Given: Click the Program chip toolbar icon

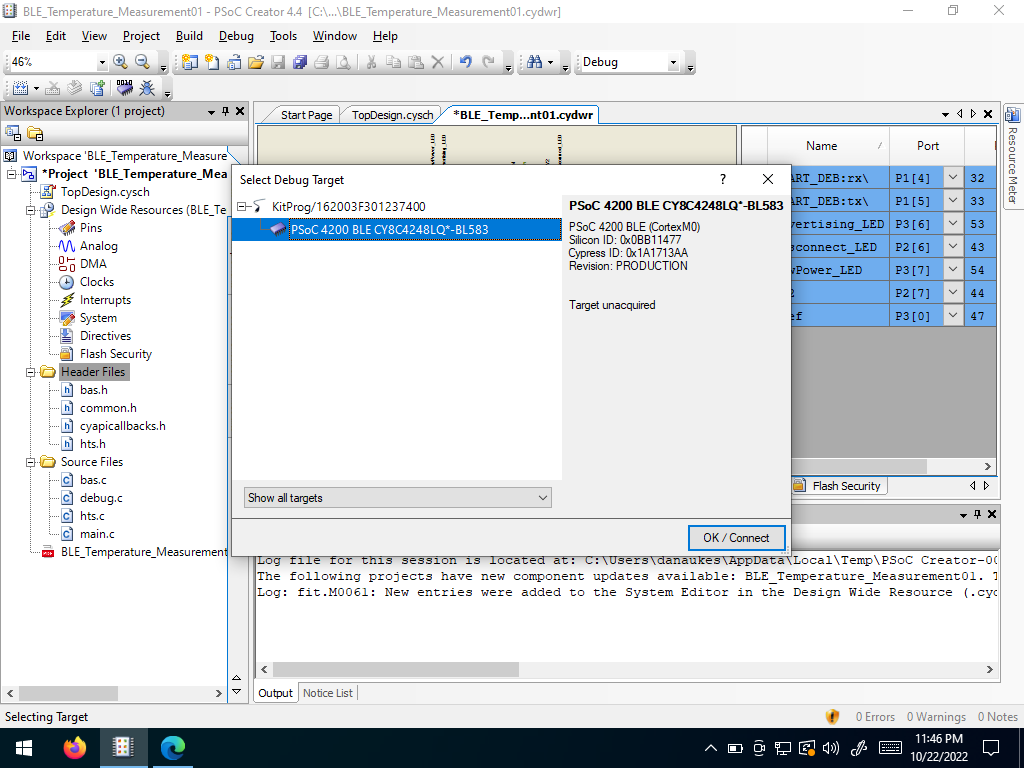Looking at the screenshot, I should click(x=125, y=88).
